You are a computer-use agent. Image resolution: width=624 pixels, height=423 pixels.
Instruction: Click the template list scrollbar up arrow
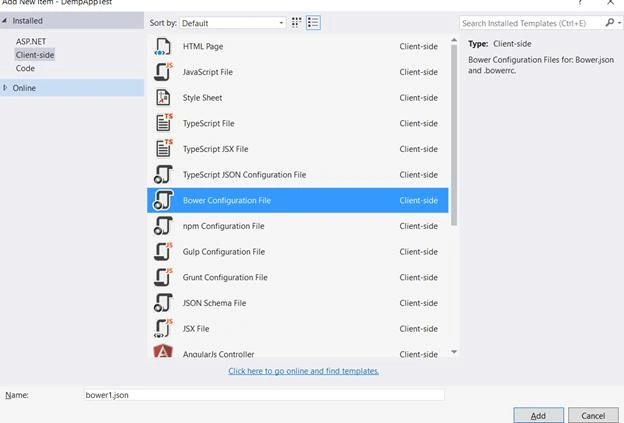point(454,40)
